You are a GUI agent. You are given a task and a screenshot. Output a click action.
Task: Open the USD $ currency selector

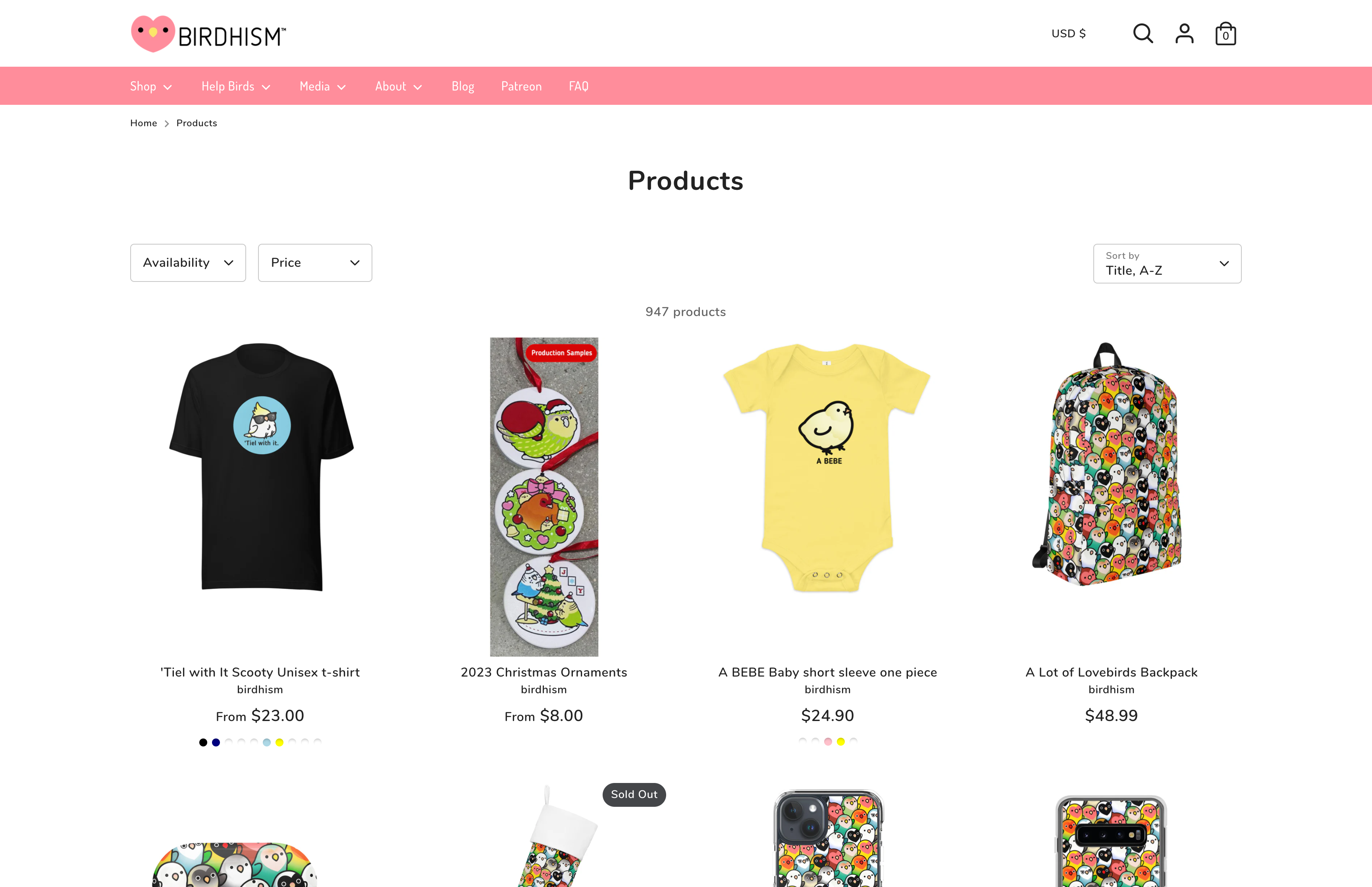pos(1069,33)
